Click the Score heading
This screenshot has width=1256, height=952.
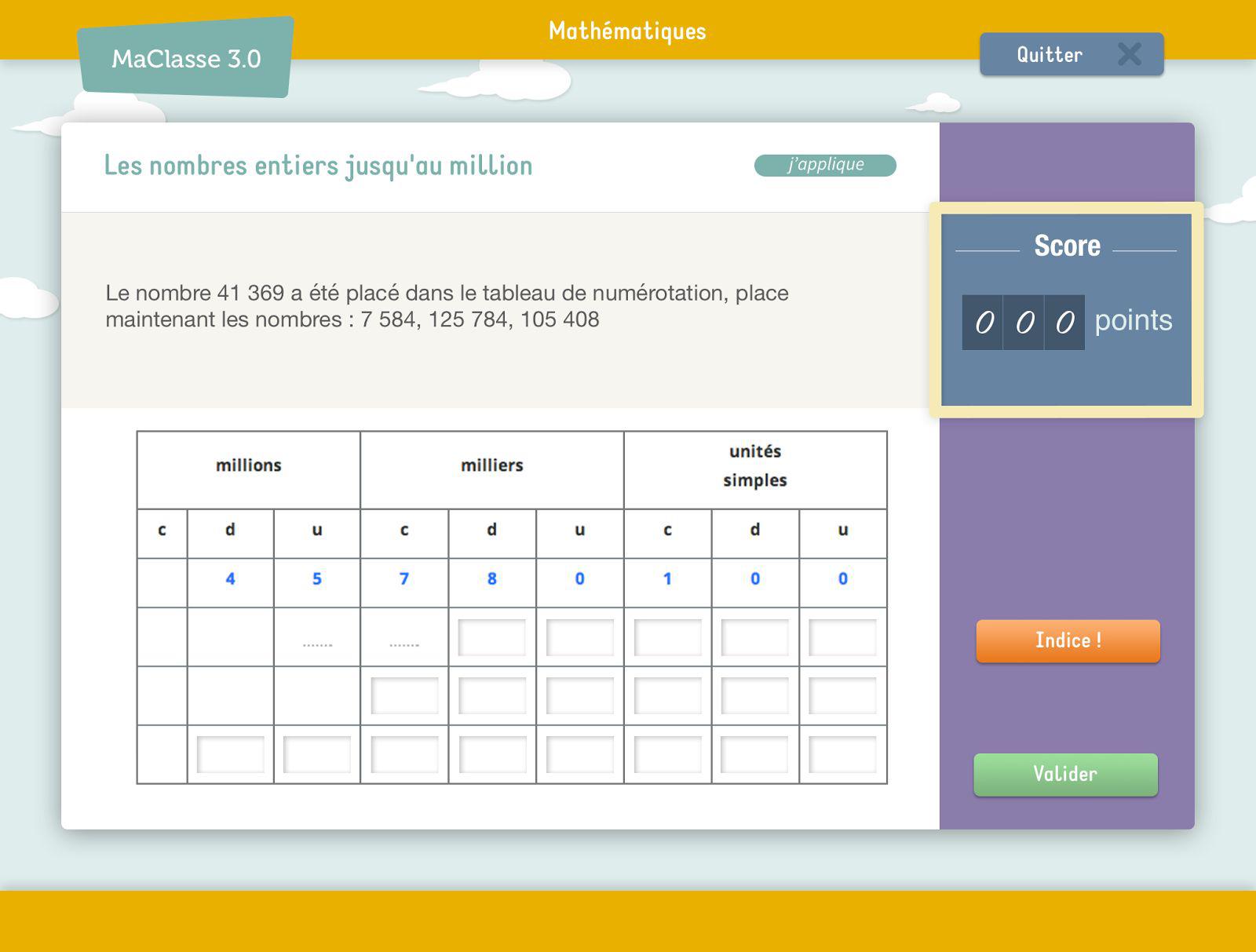(x=1067, y=246)
